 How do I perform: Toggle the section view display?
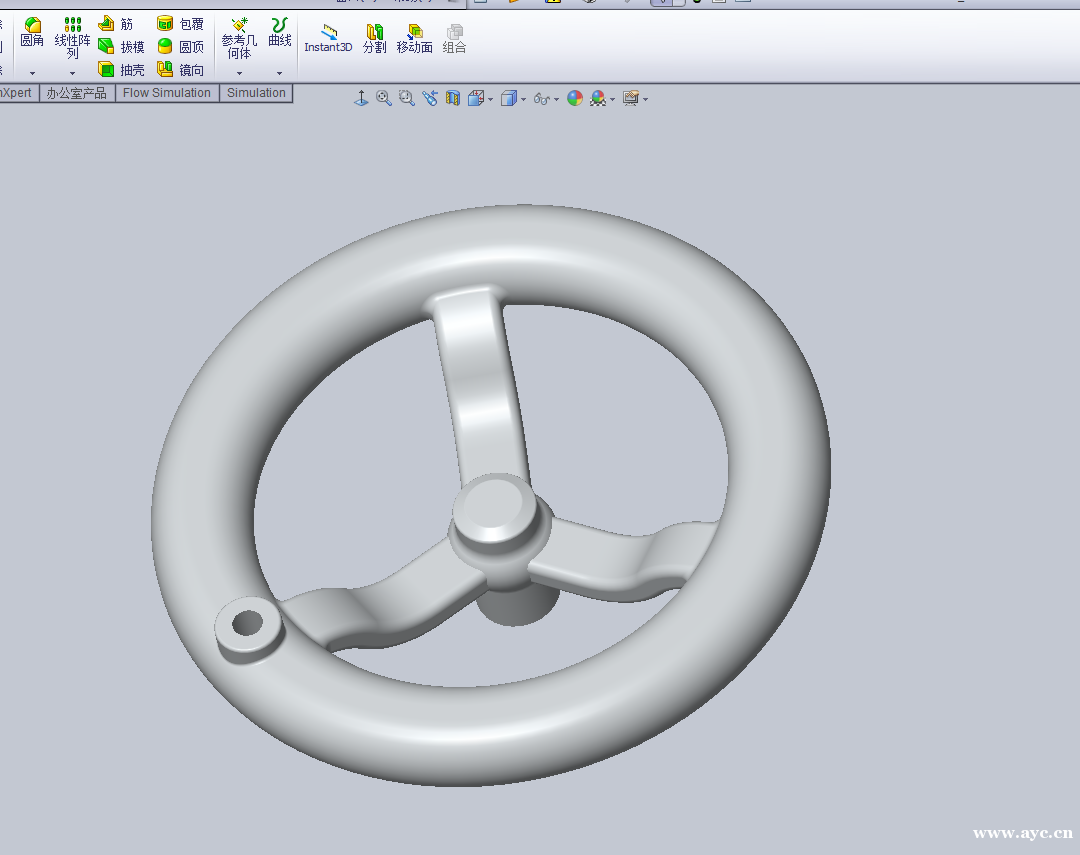click(452, 98)
